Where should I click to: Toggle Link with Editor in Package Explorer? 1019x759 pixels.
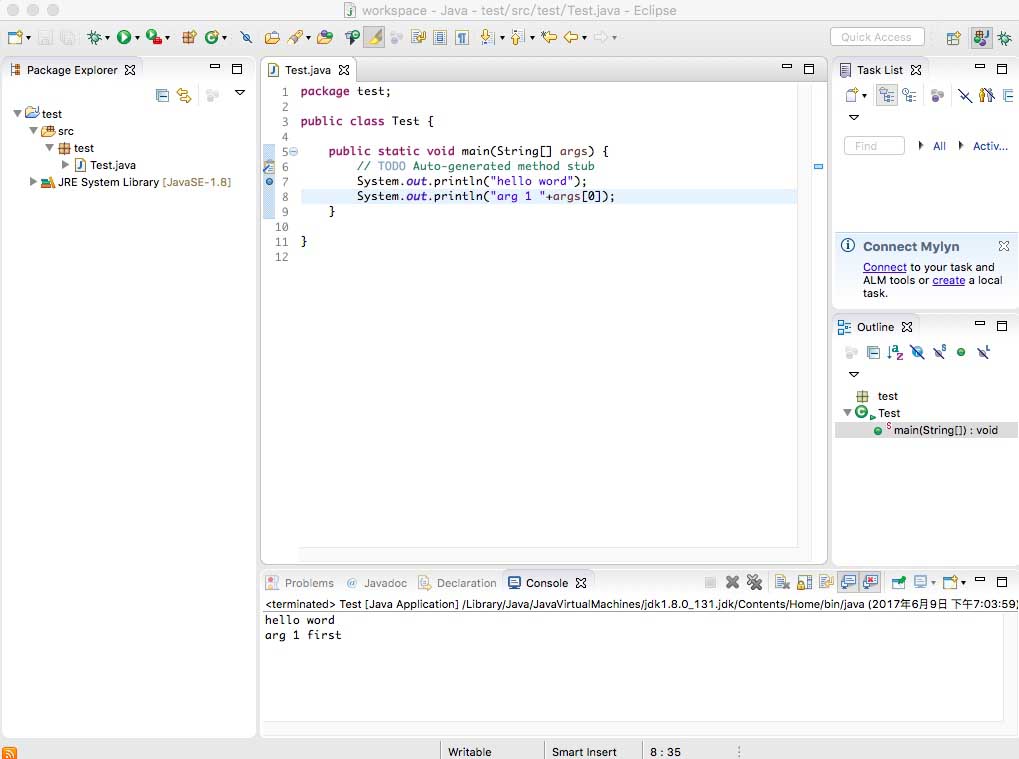[184, 95]
